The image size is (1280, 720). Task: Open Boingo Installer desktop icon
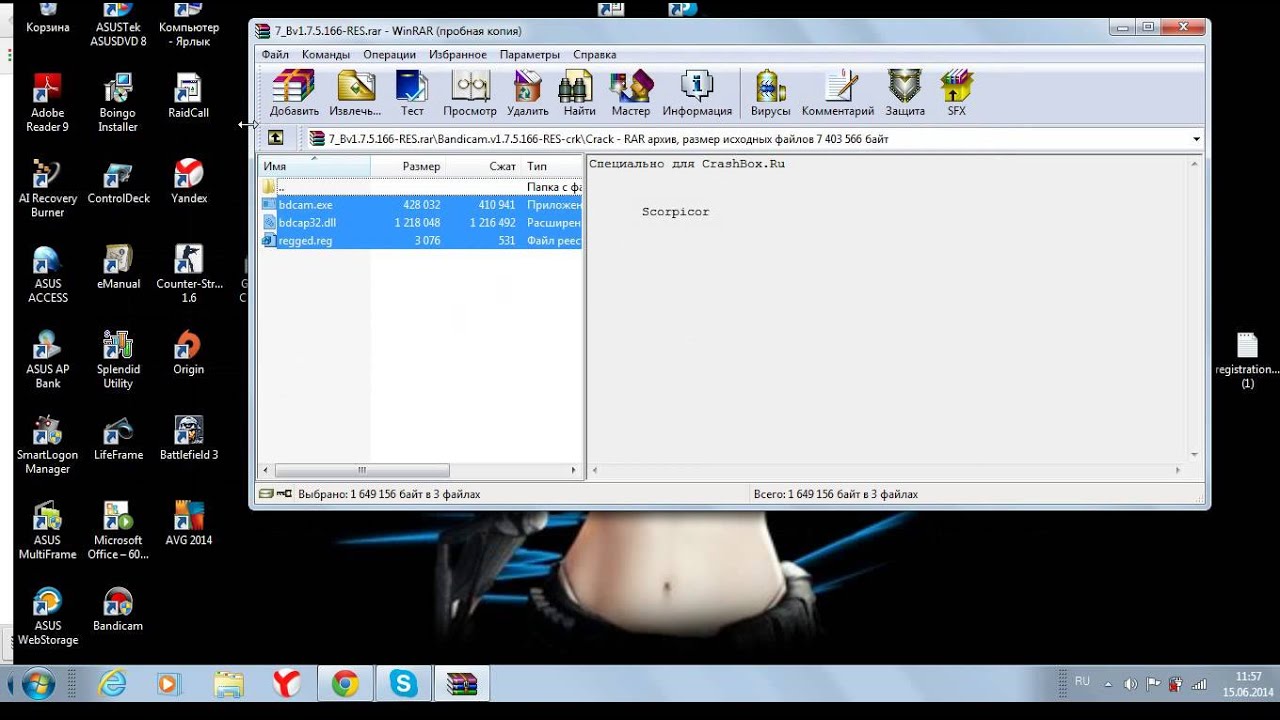coord(118,103)
